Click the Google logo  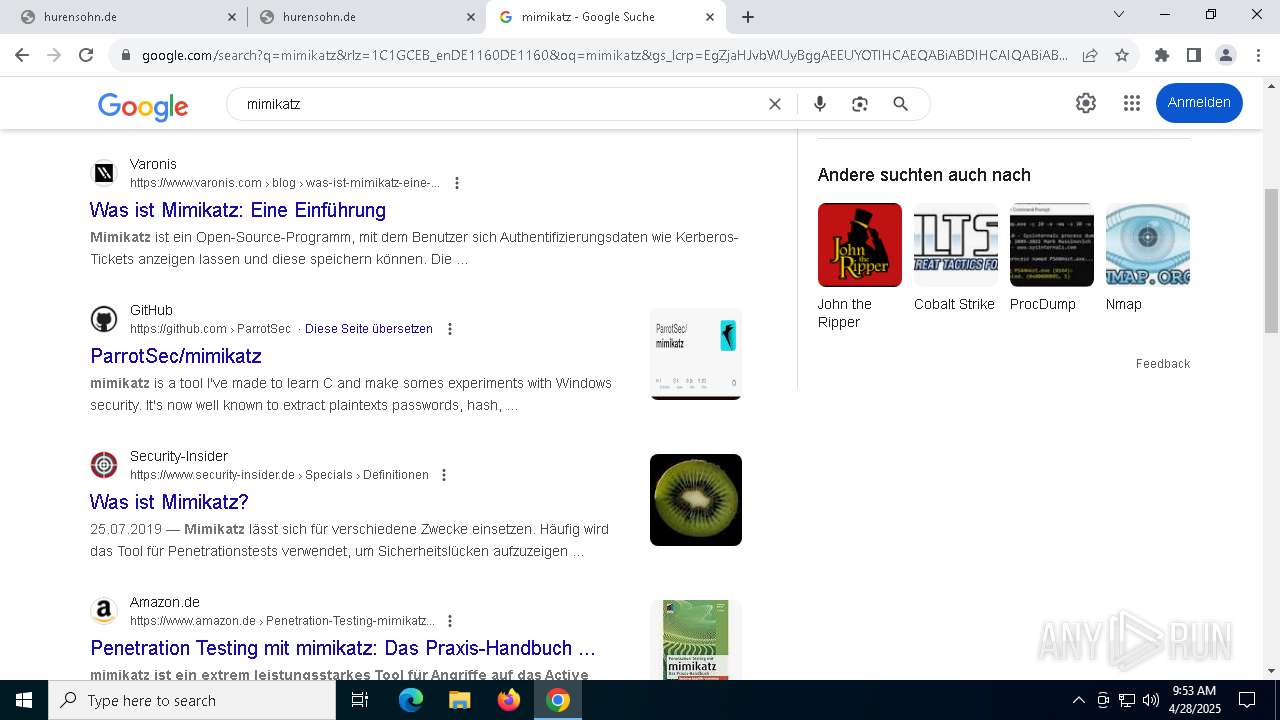coord(143,105)
